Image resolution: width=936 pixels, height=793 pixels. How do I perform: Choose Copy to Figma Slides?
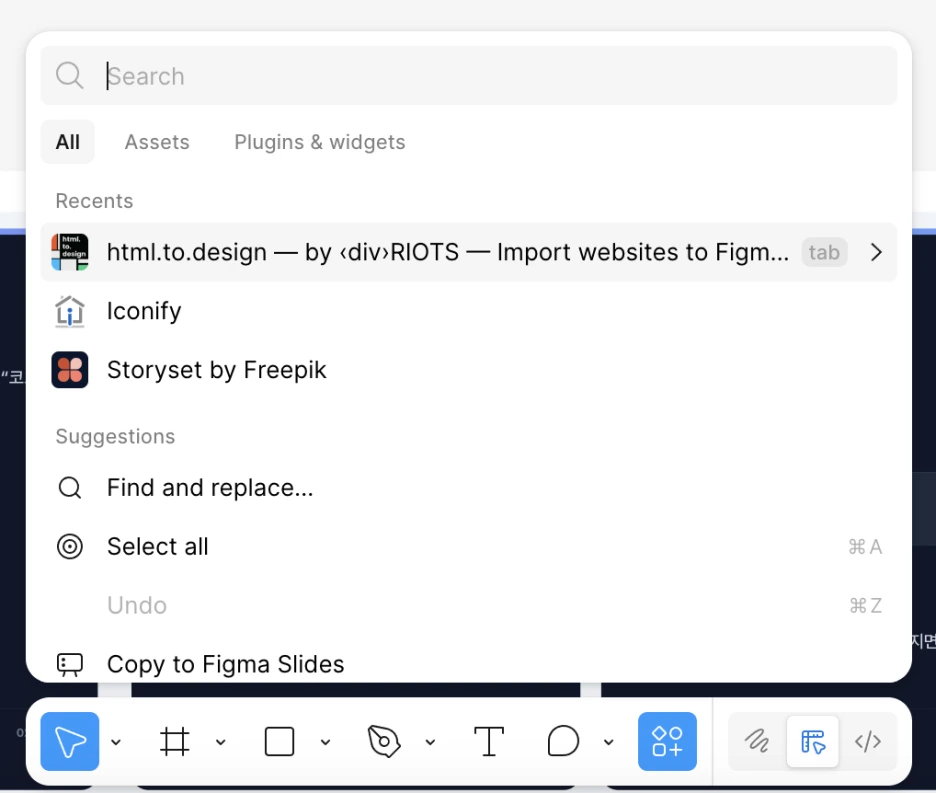(x=469, y=664)
